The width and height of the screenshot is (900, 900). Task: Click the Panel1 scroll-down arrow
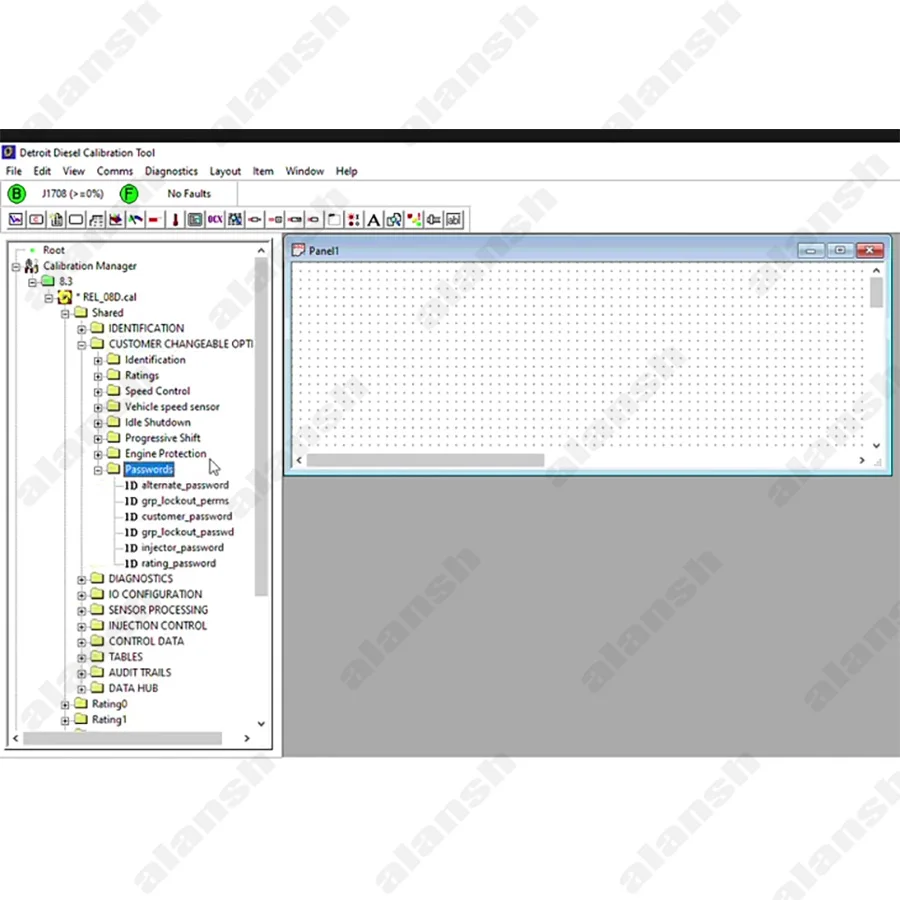(876, 446)
